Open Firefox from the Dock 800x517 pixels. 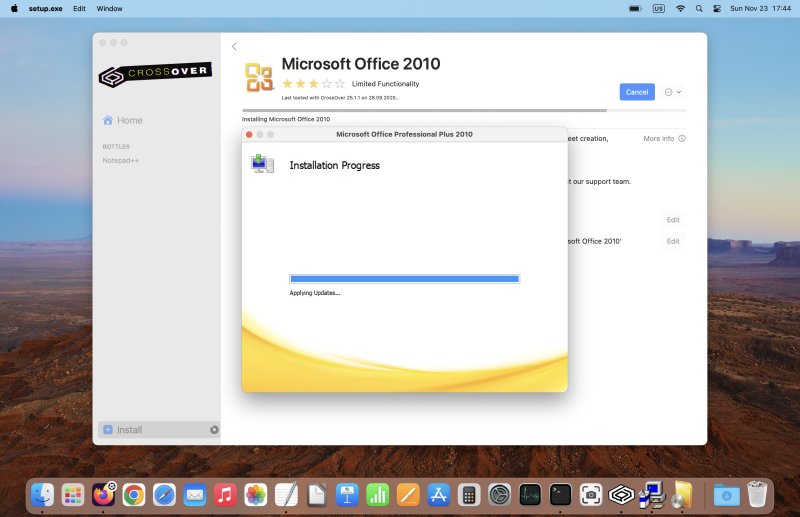coord(103,494)
